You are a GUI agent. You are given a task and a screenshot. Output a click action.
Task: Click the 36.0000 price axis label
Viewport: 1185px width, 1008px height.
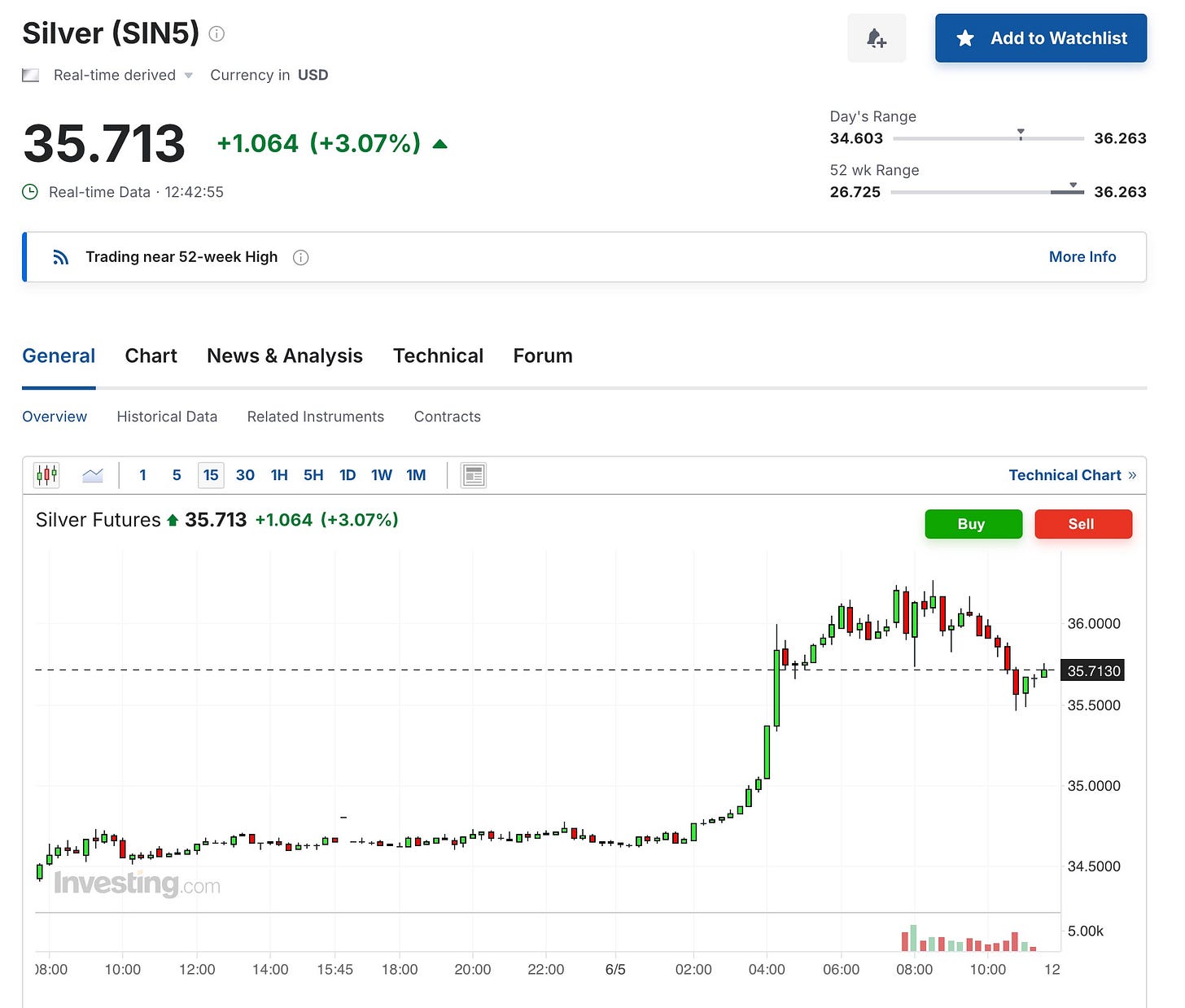click(1094, 624)
